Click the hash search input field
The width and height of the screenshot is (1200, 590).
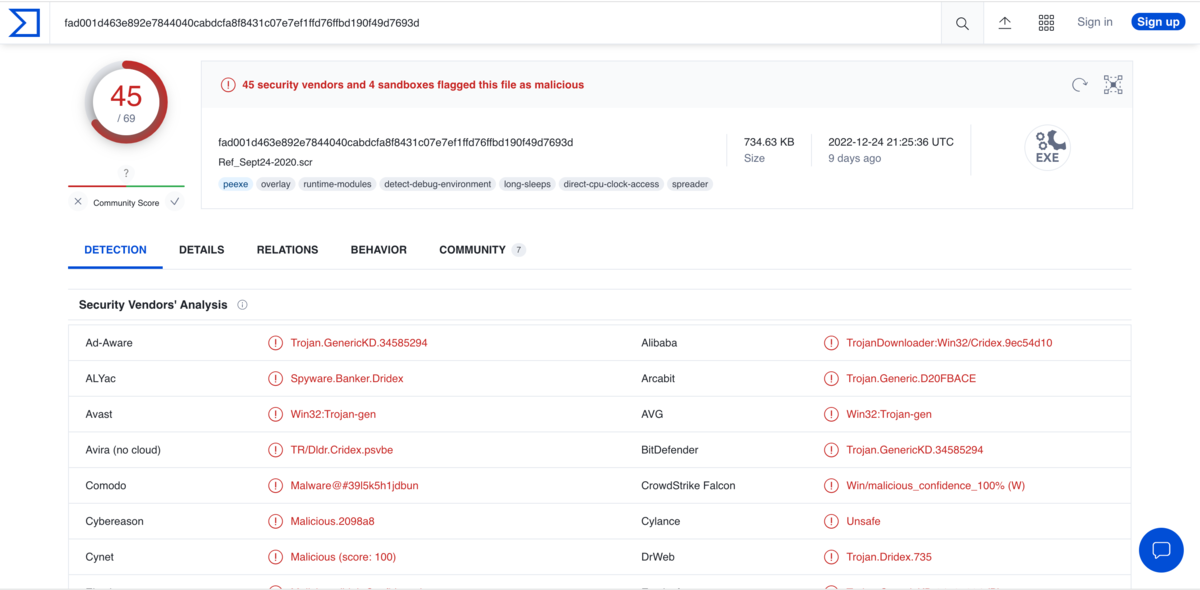pos(495,23)
